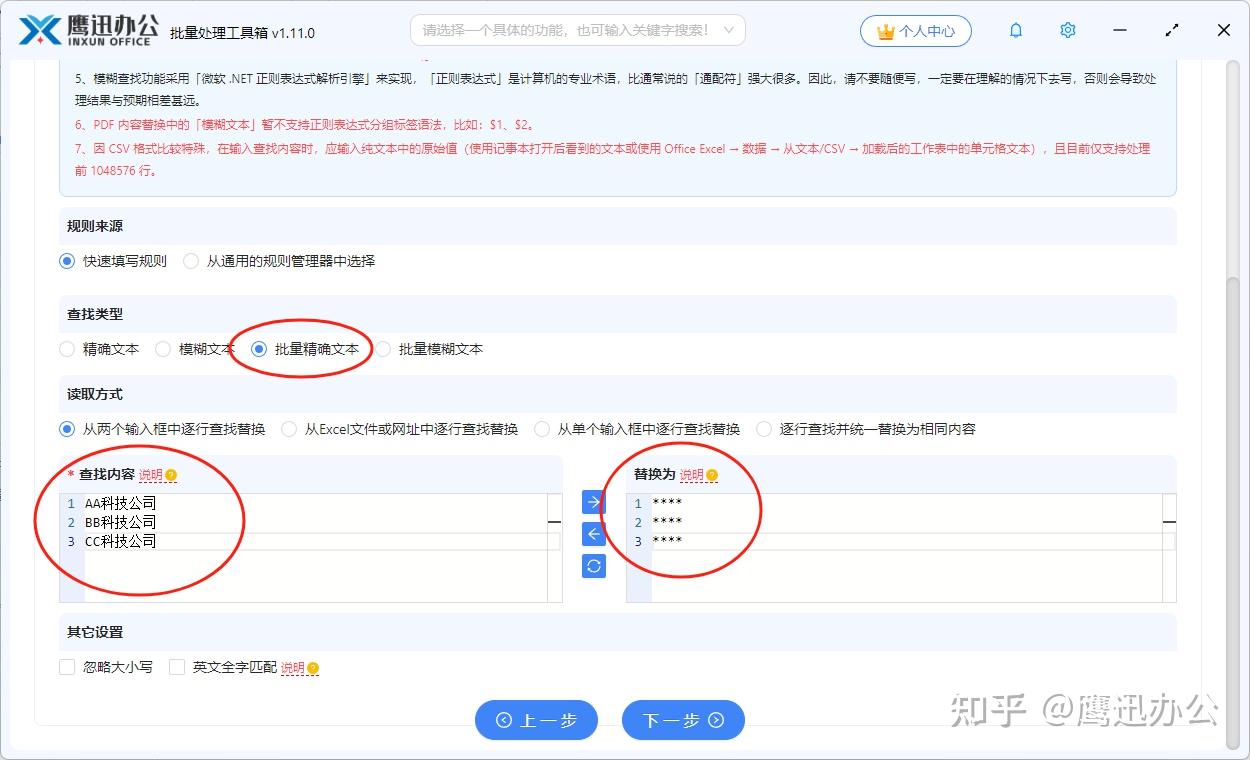Image resolution: width=1250 pixels, height=760 pixels.
Task: Select 批量精确文本 search type
Action: pyautogui.click(x=259, y=349)
